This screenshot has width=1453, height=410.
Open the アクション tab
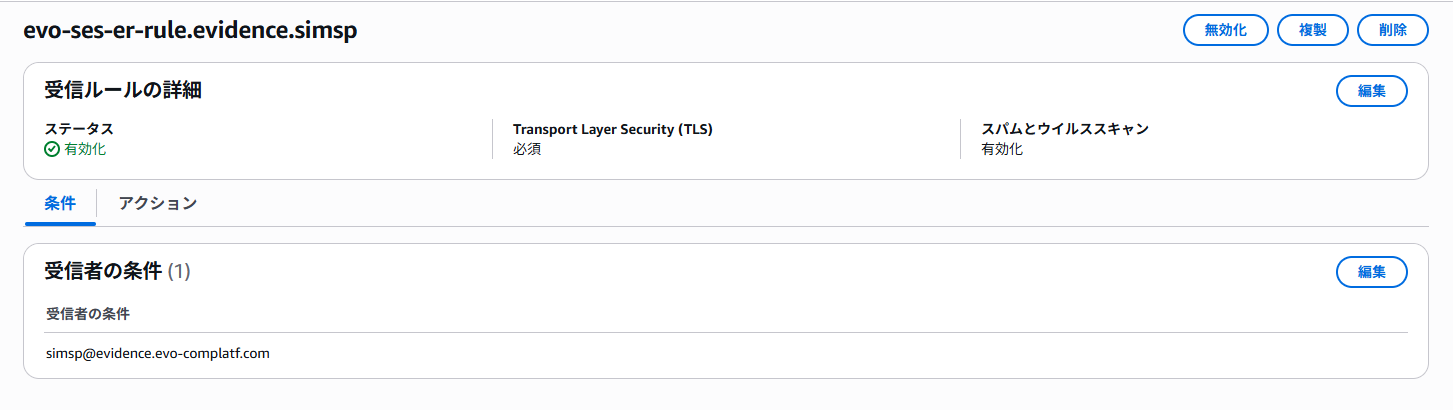click(x=157, y=203)
